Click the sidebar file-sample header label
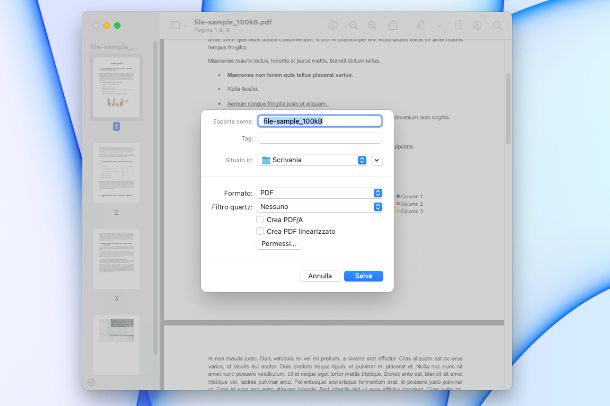This screenshot has height=406, width=610. point(114,47)
